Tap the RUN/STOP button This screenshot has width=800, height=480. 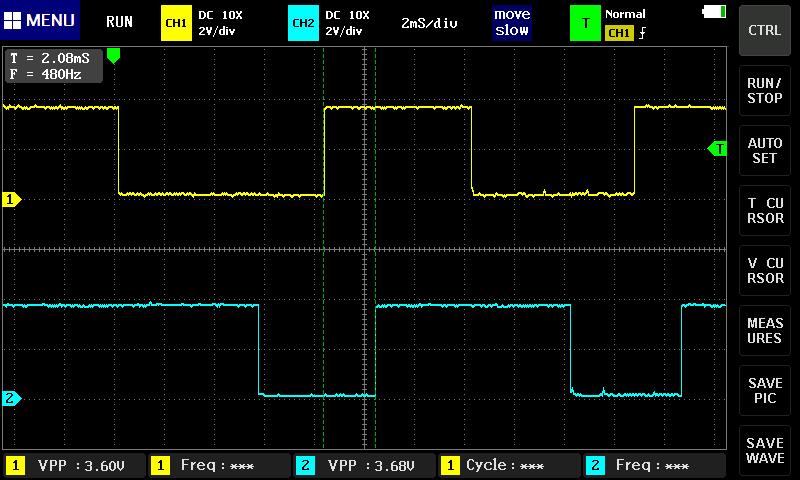[764, 90]
